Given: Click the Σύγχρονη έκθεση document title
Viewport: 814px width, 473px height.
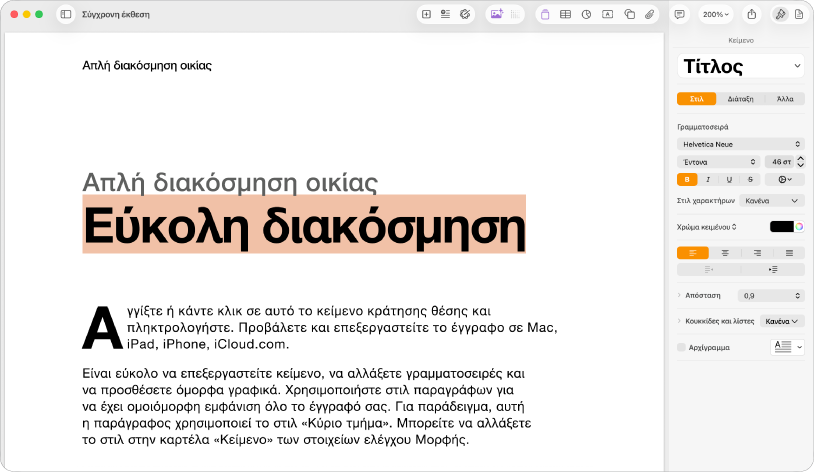Looking at the screenshot, I should click(x=116, y=15).
